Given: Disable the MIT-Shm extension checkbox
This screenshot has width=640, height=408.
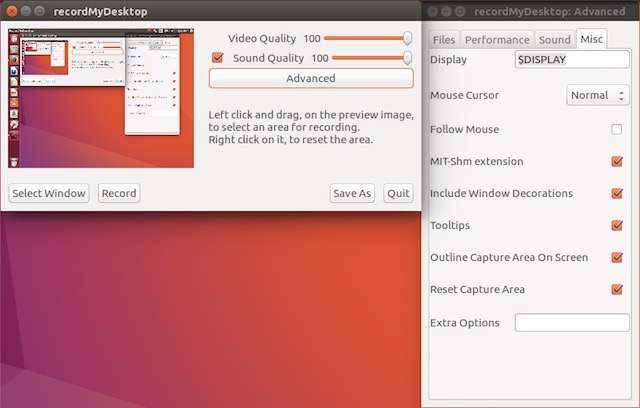Looking at the screenshot, I should click(616, 161).
